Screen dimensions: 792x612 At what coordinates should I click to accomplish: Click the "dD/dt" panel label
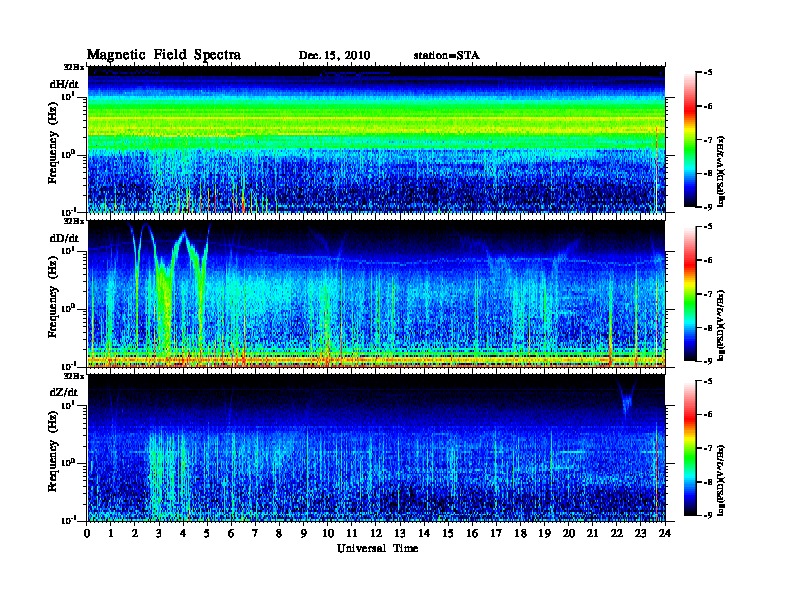pos(64,238)
